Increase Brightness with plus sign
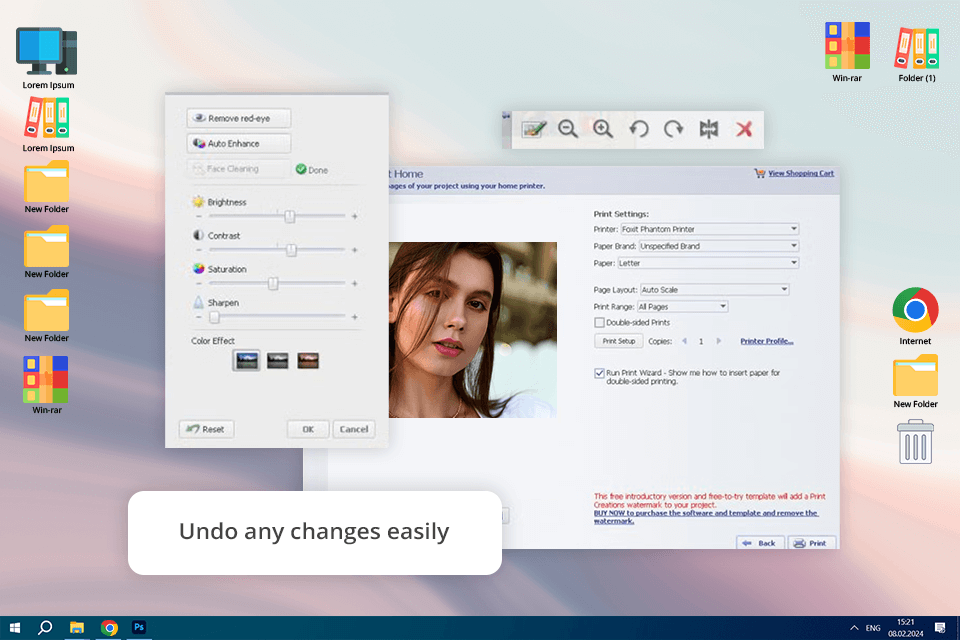Screen dimensions: 960x640 coord(354,216)
